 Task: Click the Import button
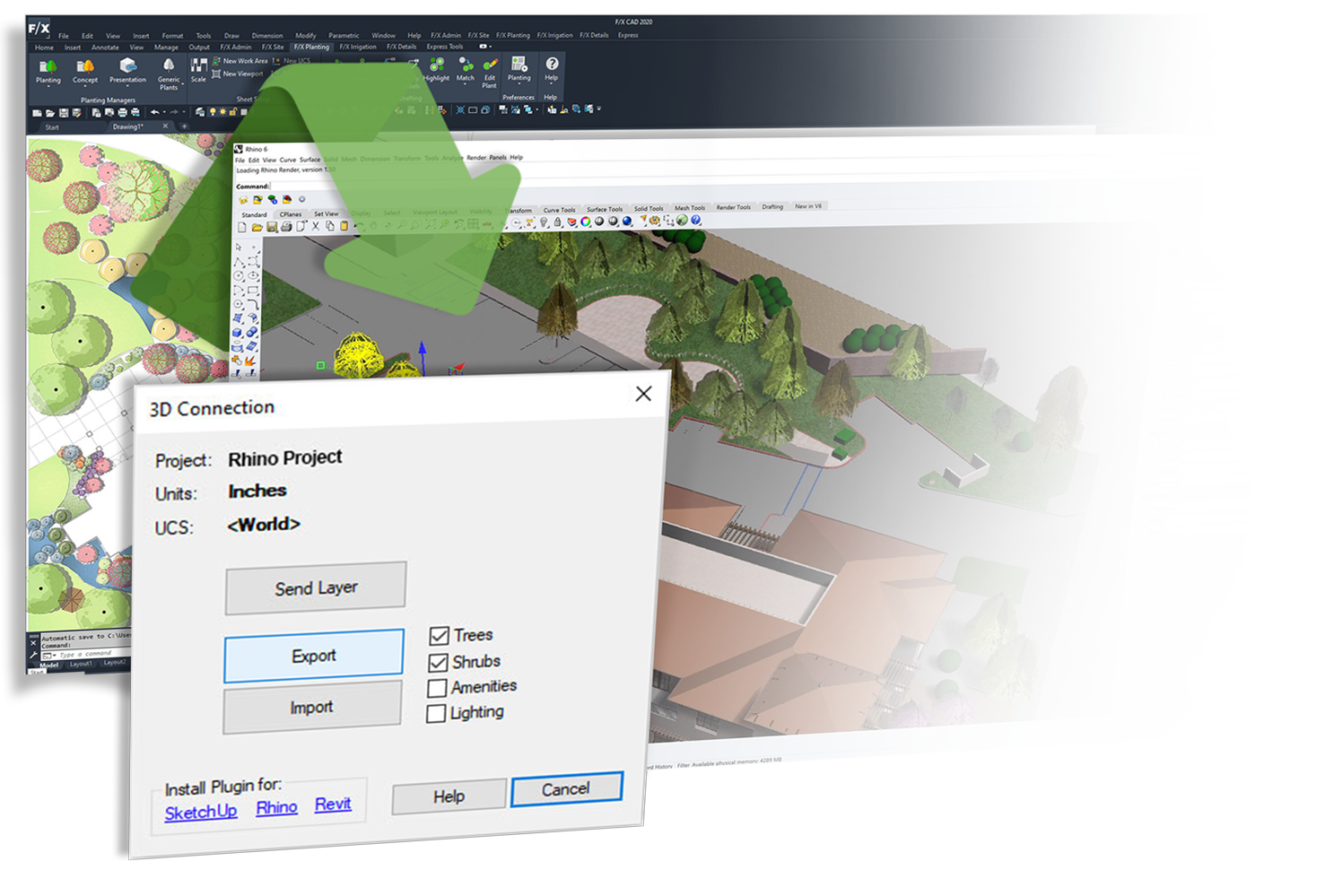[312, 708]
